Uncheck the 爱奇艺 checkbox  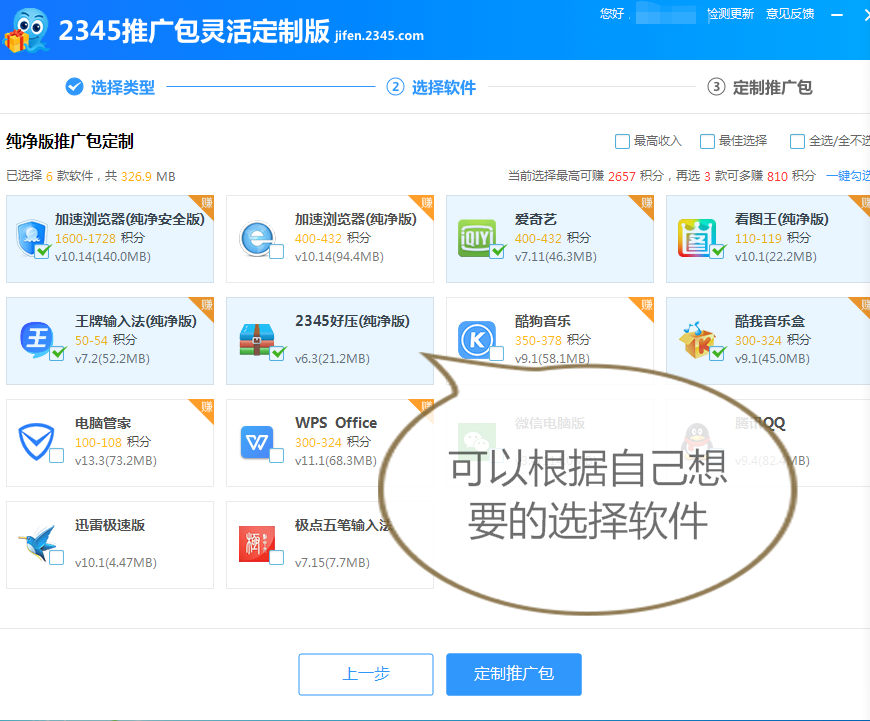497,251
